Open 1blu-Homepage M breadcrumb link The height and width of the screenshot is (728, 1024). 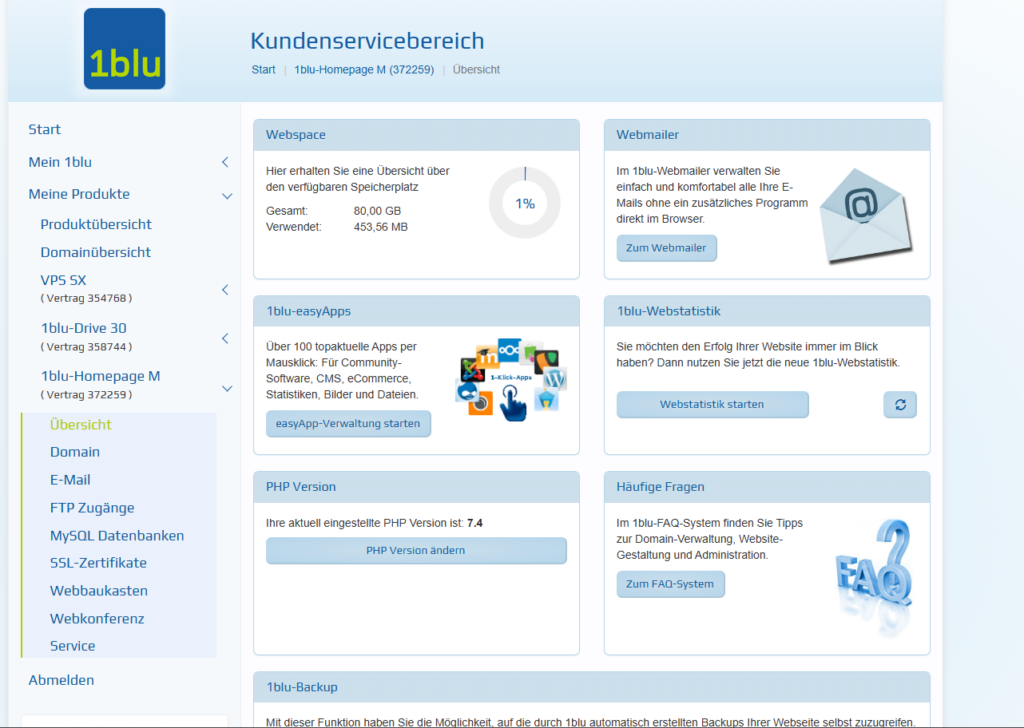(364, 70)
